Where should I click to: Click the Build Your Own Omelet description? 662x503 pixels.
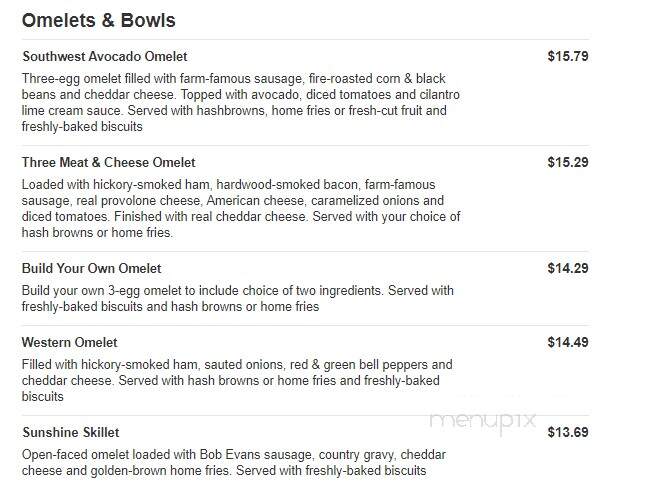click(x=238, y=299)
